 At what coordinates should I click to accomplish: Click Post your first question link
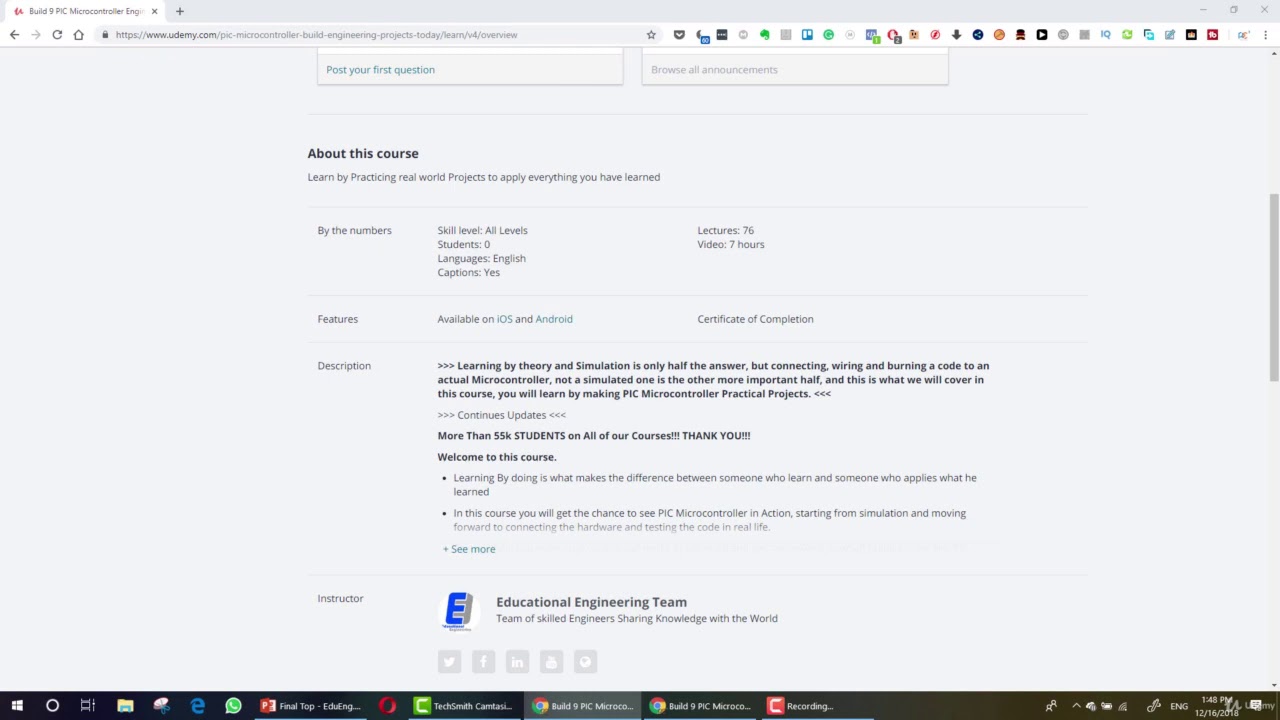(380, 70)
